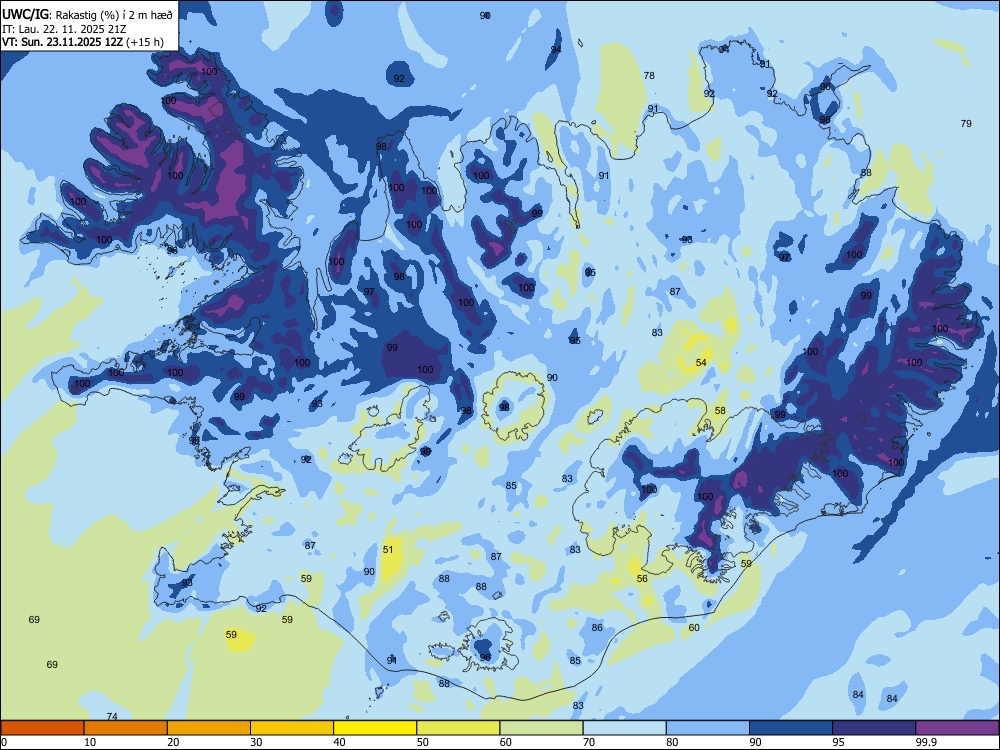Click the 'VT: Sun. 23.11.2025 12Z (+15 h)' line
The width and height of the screenshot is (1000, 750).
point(83,42)
